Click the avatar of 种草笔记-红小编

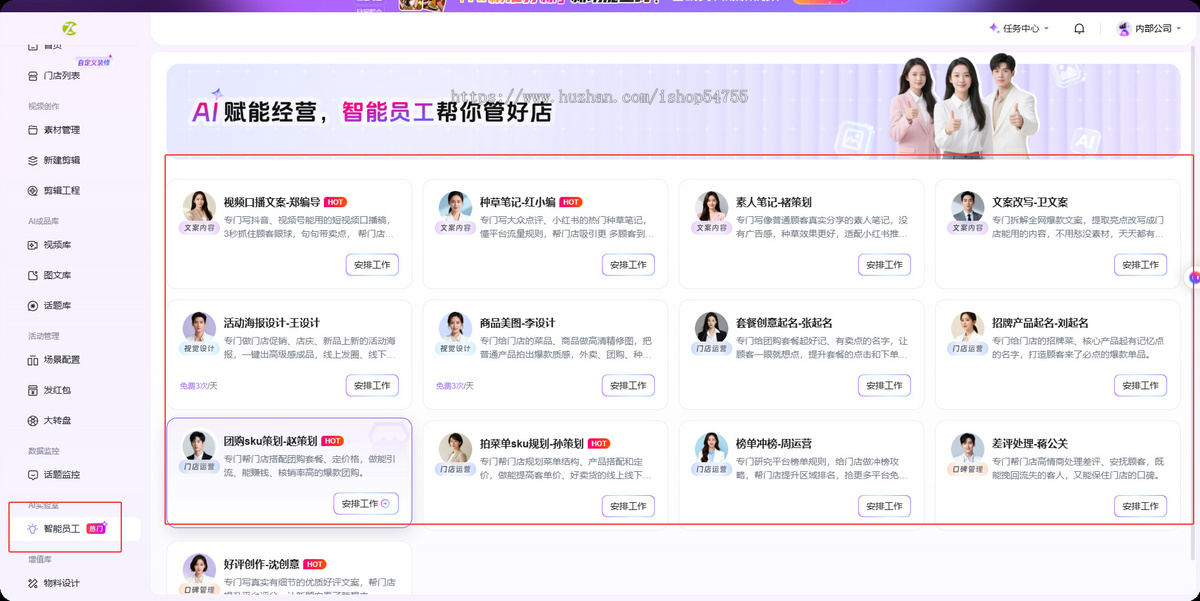455,207
